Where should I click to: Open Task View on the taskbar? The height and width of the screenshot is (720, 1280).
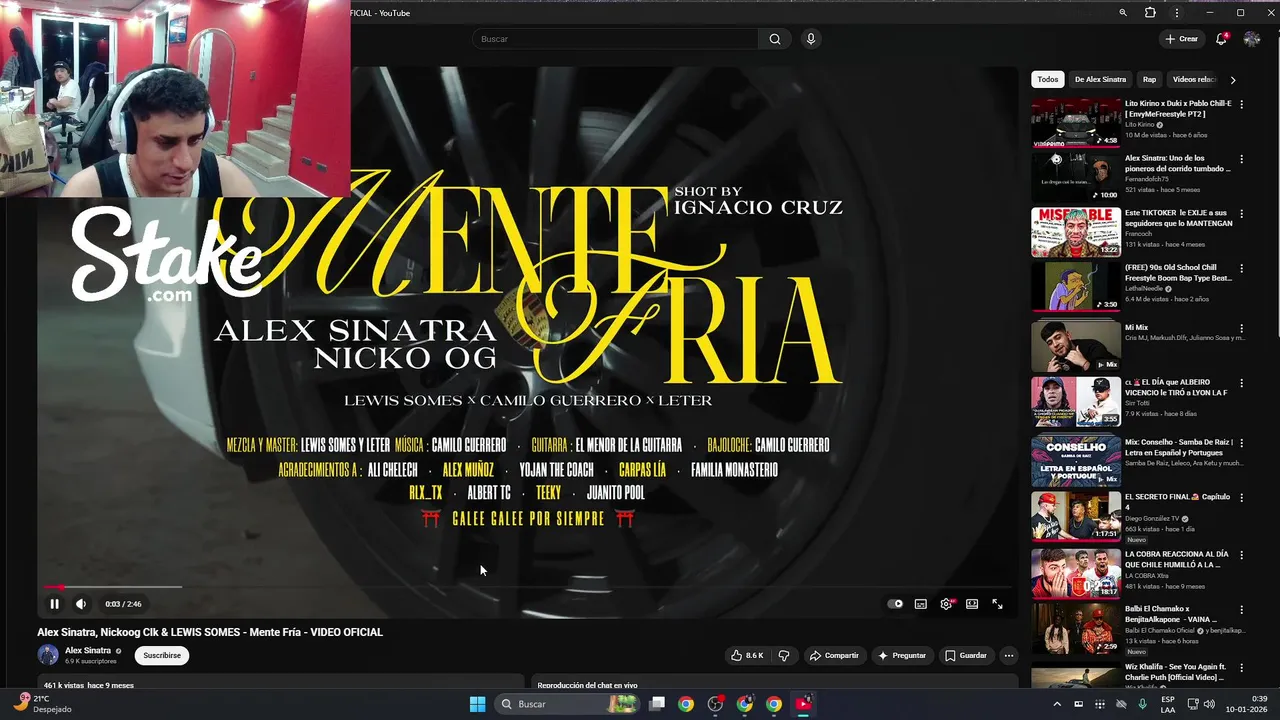tap(656, 704)
